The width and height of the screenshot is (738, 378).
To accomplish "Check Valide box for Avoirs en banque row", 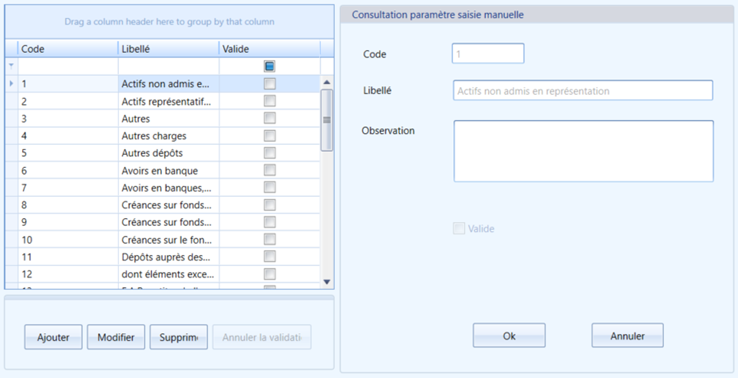I will [x=270, y=170].
